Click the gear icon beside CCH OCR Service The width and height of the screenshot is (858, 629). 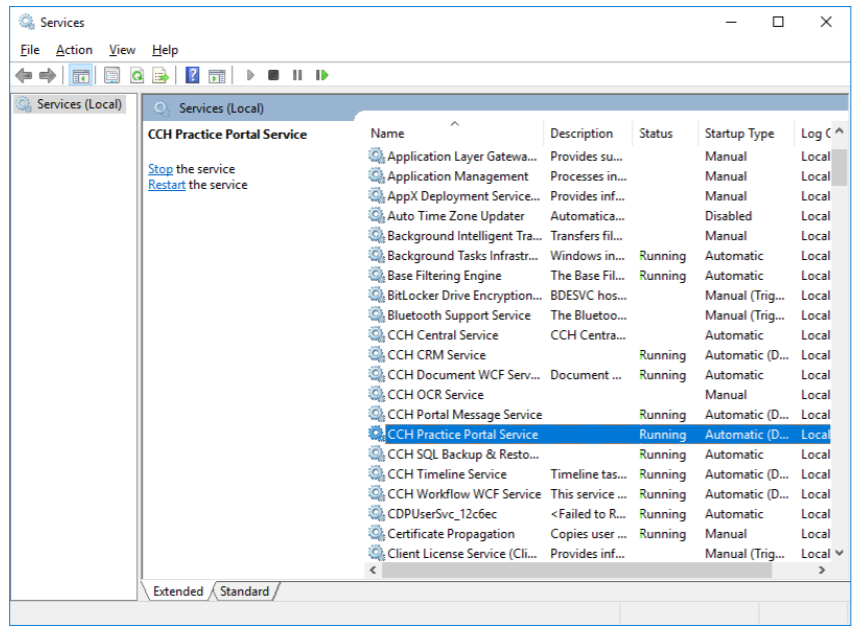coord(376,394)
